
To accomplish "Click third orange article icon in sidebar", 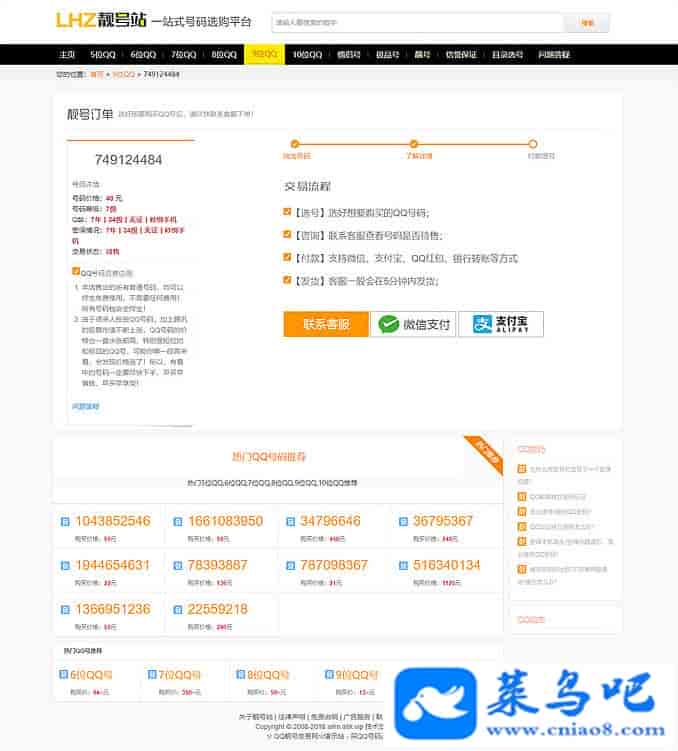I will click(522, 512).
